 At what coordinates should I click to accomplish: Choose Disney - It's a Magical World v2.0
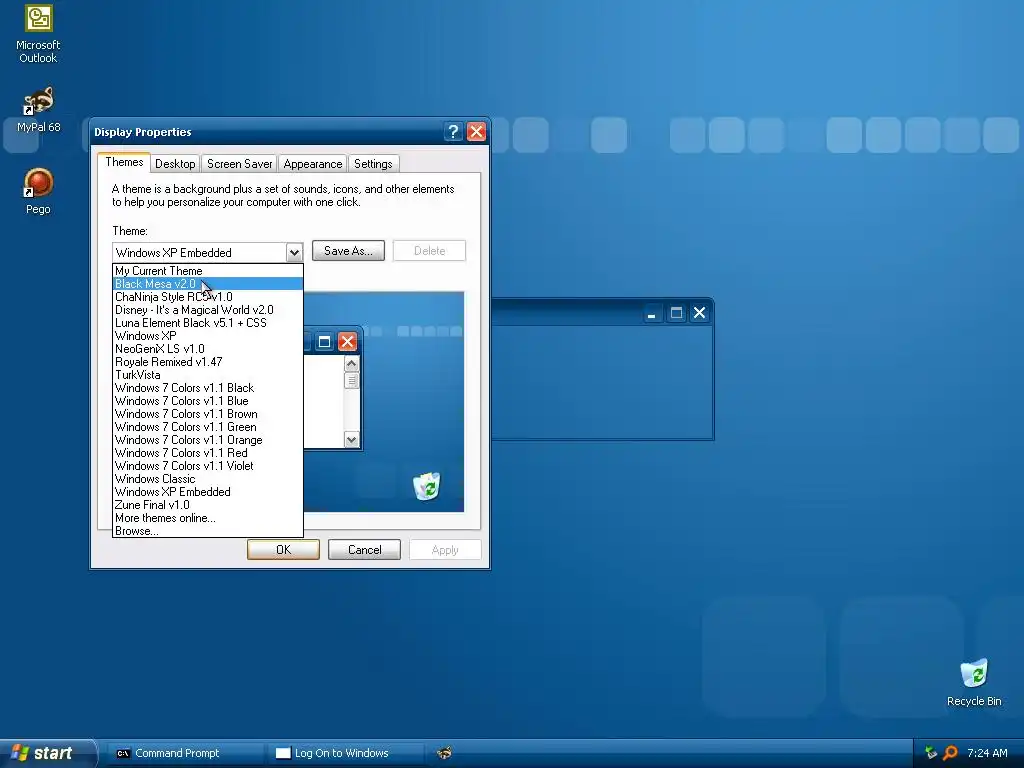click(208, 310)
